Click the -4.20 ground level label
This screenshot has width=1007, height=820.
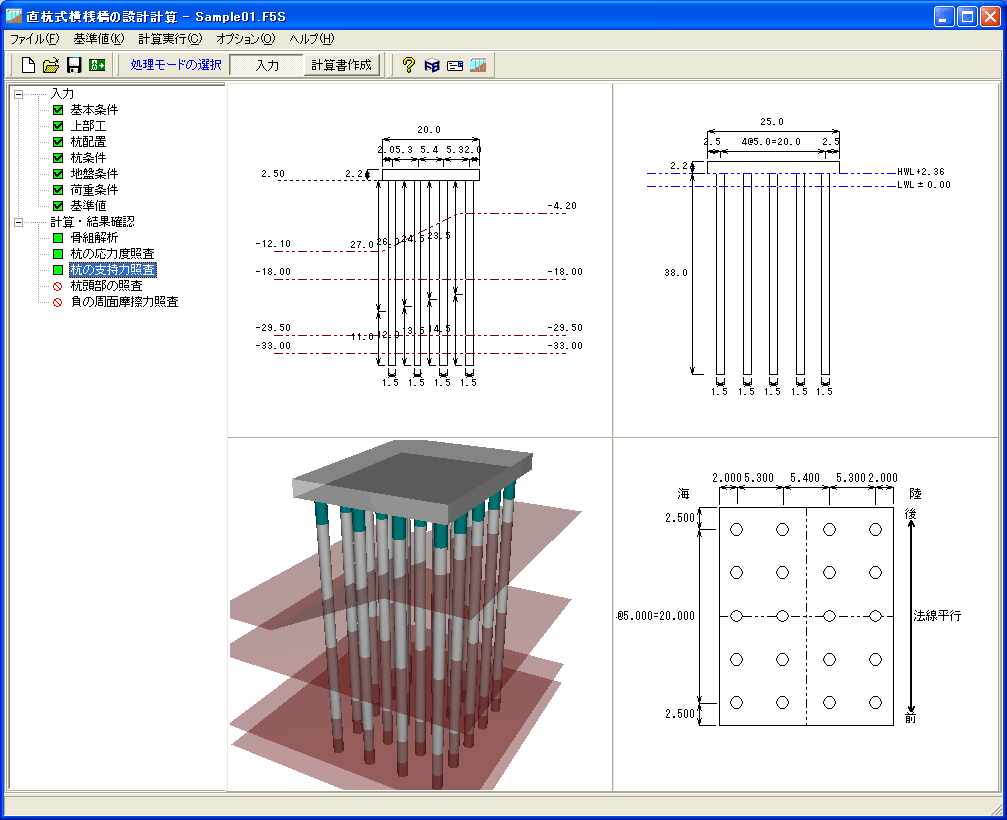tap(562, 206)
